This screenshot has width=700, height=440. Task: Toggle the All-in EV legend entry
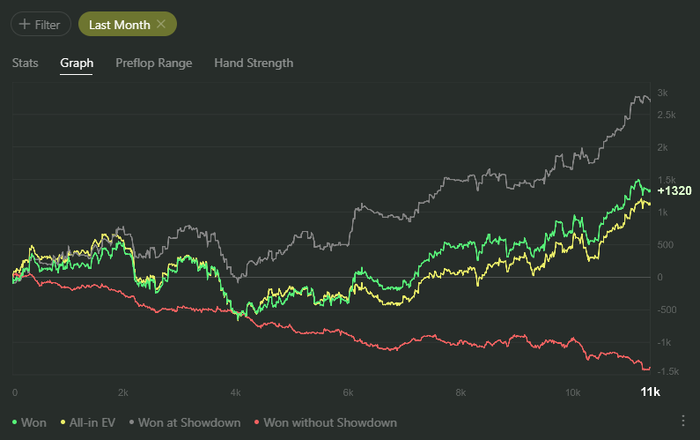click(93, 423)
